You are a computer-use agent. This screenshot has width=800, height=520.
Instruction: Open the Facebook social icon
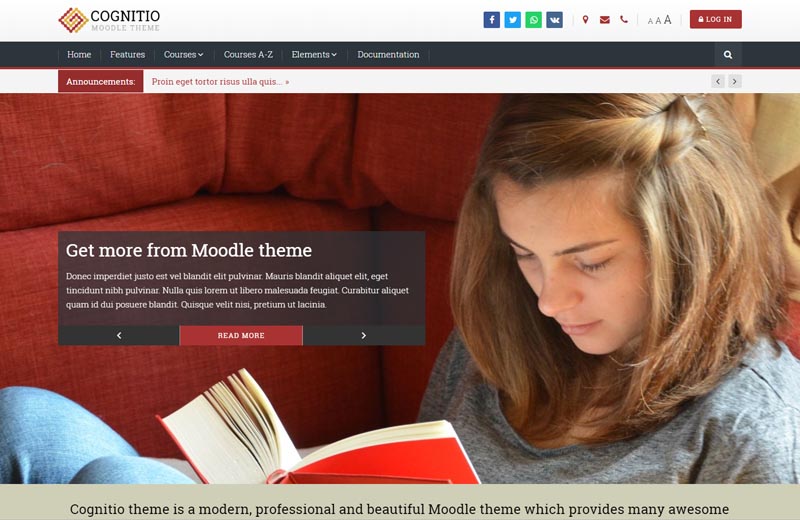click(491, 20)
